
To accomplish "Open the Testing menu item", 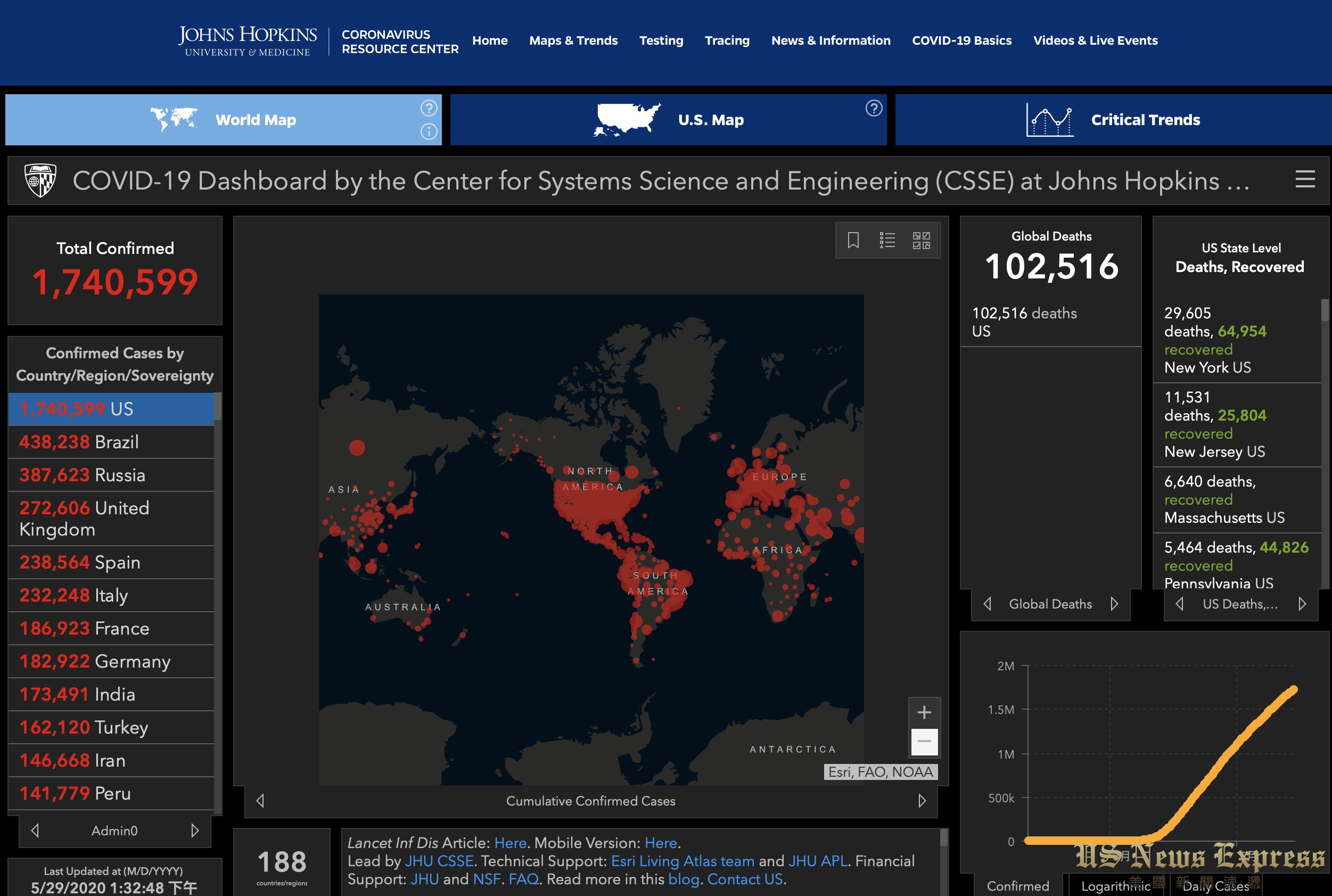I will [x=661, y=40].
